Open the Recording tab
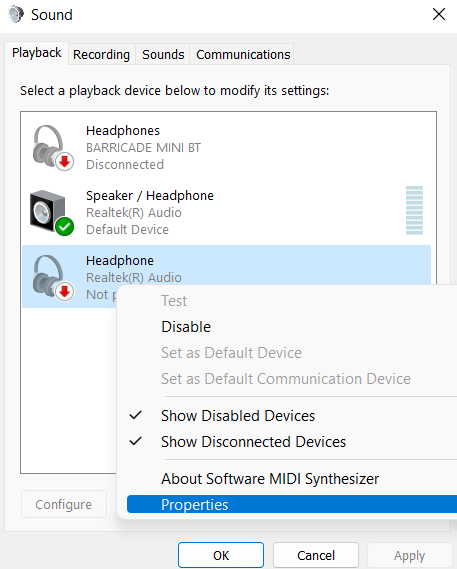The width and height of the screenshot is (457, 569). click(x=102, y=54)
